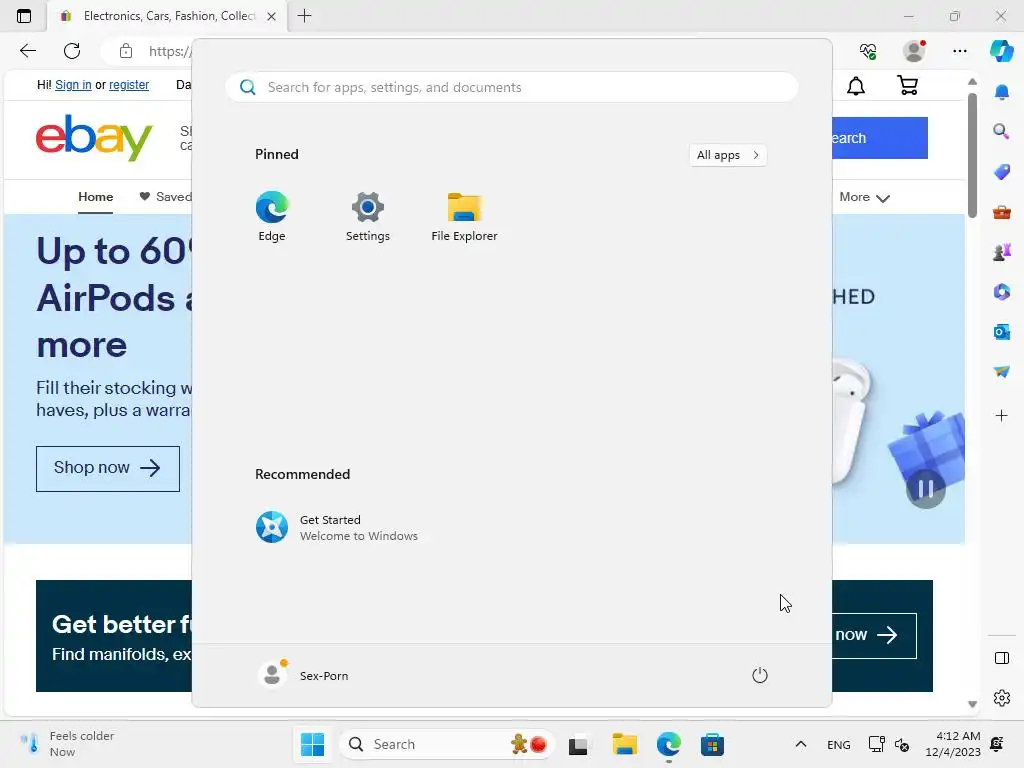Expand the More categories dropdown
The width and height of the screenshot is (1024, 768).
point(864,197)
